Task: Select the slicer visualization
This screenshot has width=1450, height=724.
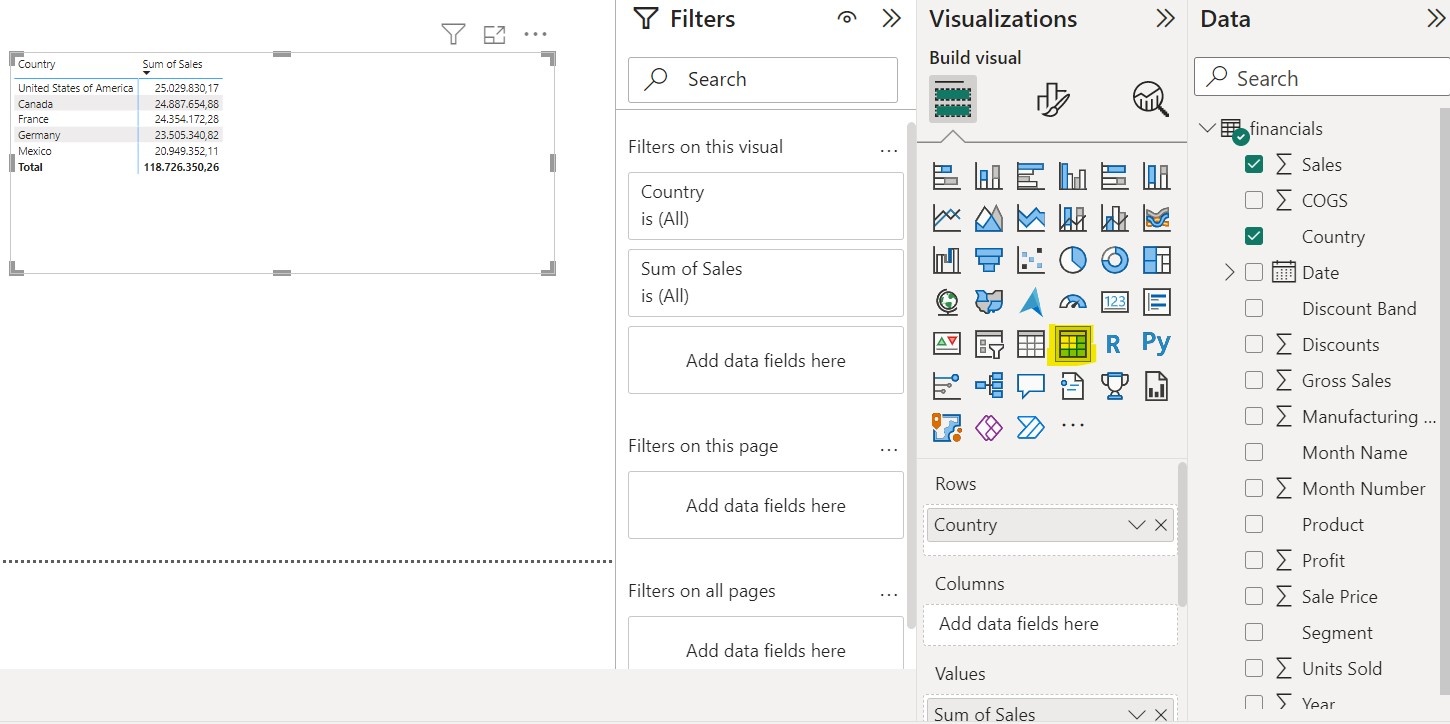Action: [989, 343]
